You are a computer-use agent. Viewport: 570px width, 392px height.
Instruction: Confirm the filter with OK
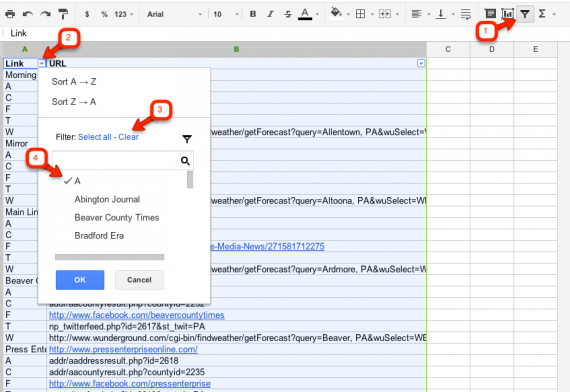(80, 280)
